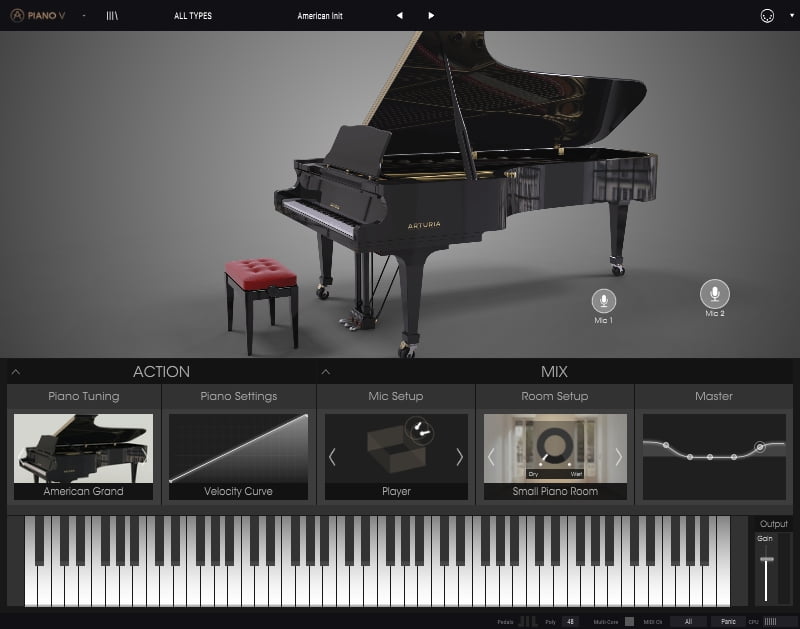The image size is (800, 629).
Task: Click the highlighted rightmost EQ band point
Action: (x=760, y=447)
